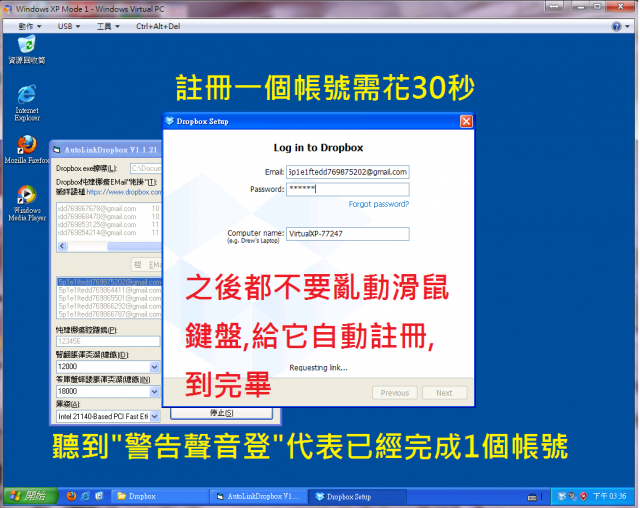Viewport: 640px width, 508px height.
Task: Expand the Intel 21140 network adapter dropdown
Action: (x=154, y=417)
